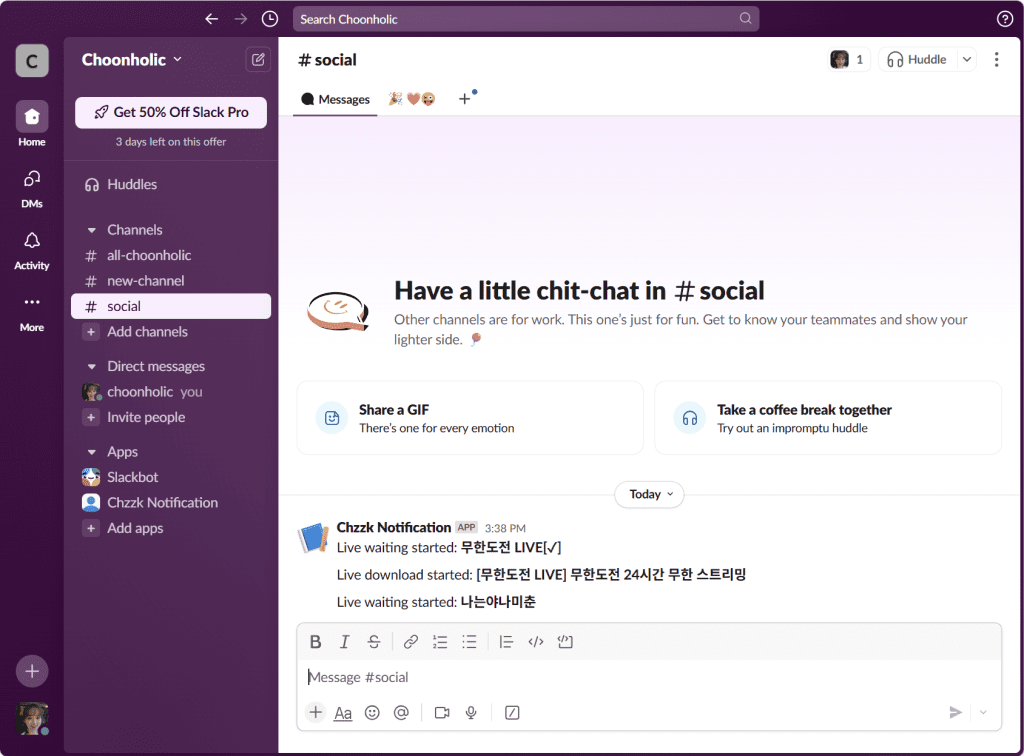Viewport: 1024px width, 756px height.
Task: Open the Huddle options dropdown arrow
Action: tap(967, 59)
